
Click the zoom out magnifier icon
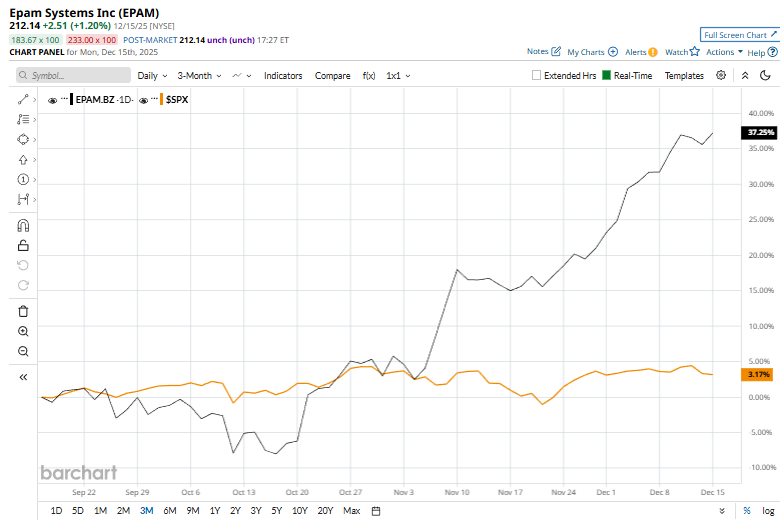click(23, 351)
